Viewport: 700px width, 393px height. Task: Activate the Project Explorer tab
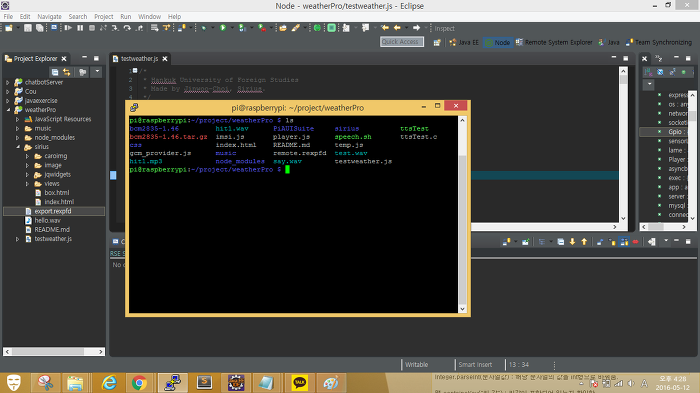(35, 59)
